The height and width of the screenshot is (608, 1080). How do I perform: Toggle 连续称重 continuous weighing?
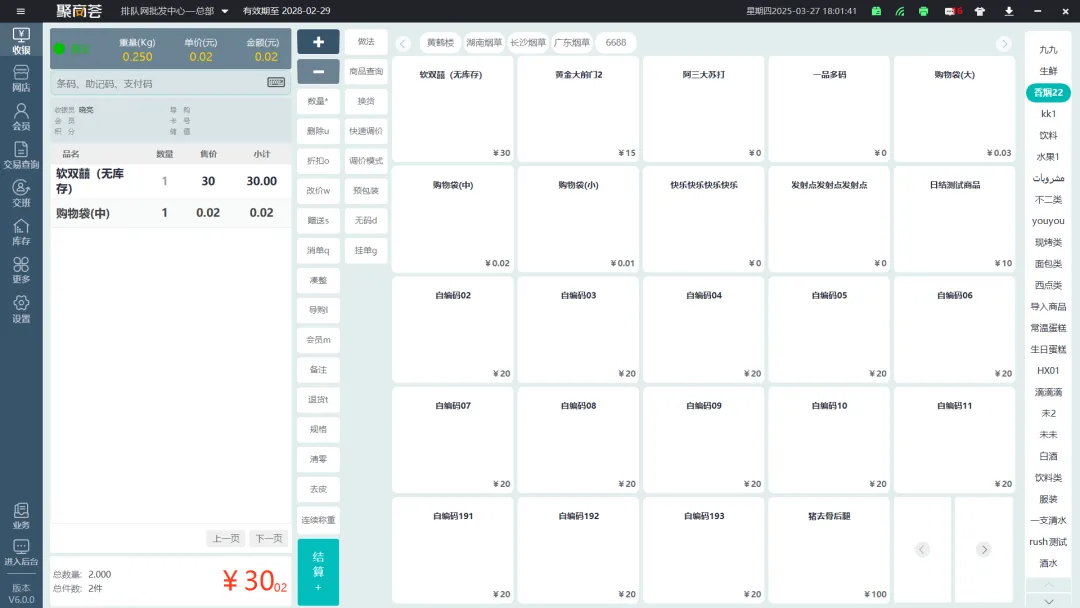coord(318,520)
